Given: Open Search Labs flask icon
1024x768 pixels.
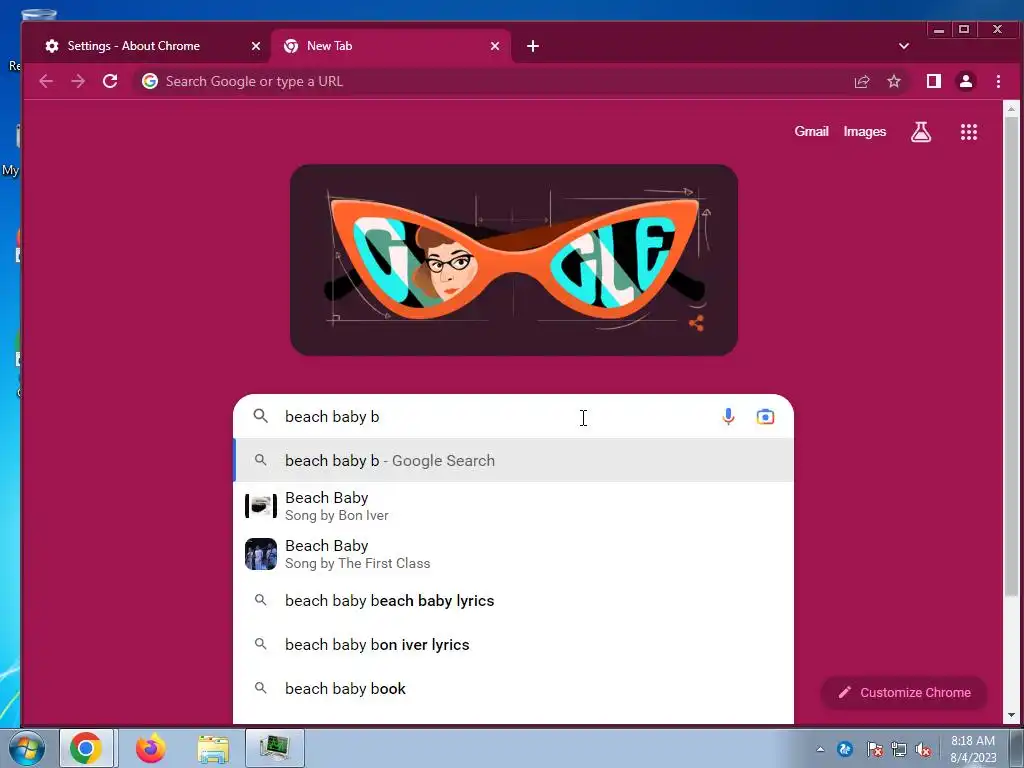Looking at the screenshot, I should 921,132.
